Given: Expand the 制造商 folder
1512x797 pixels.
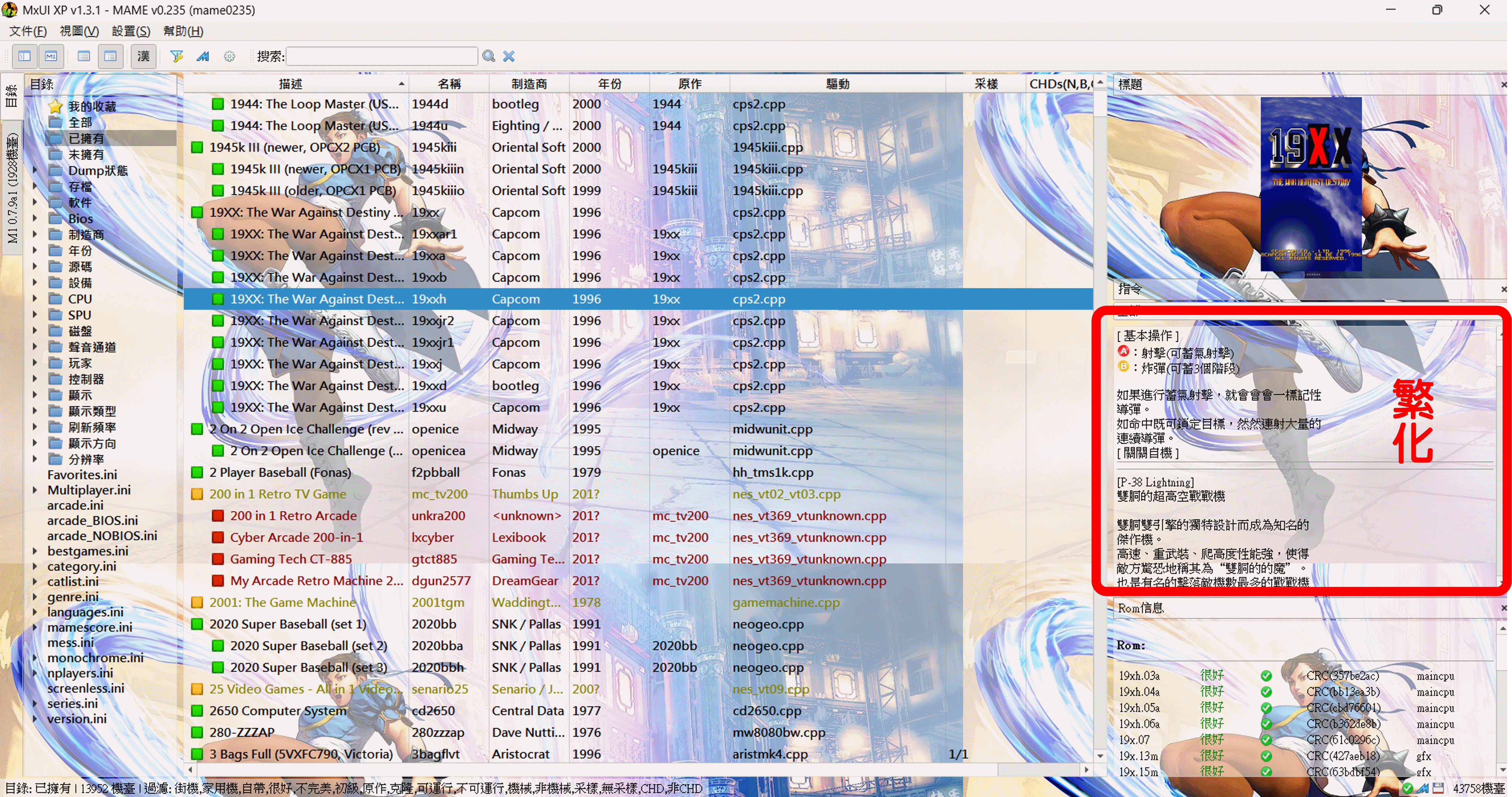Looking at the screenshot, I should (x=35, y=234).
